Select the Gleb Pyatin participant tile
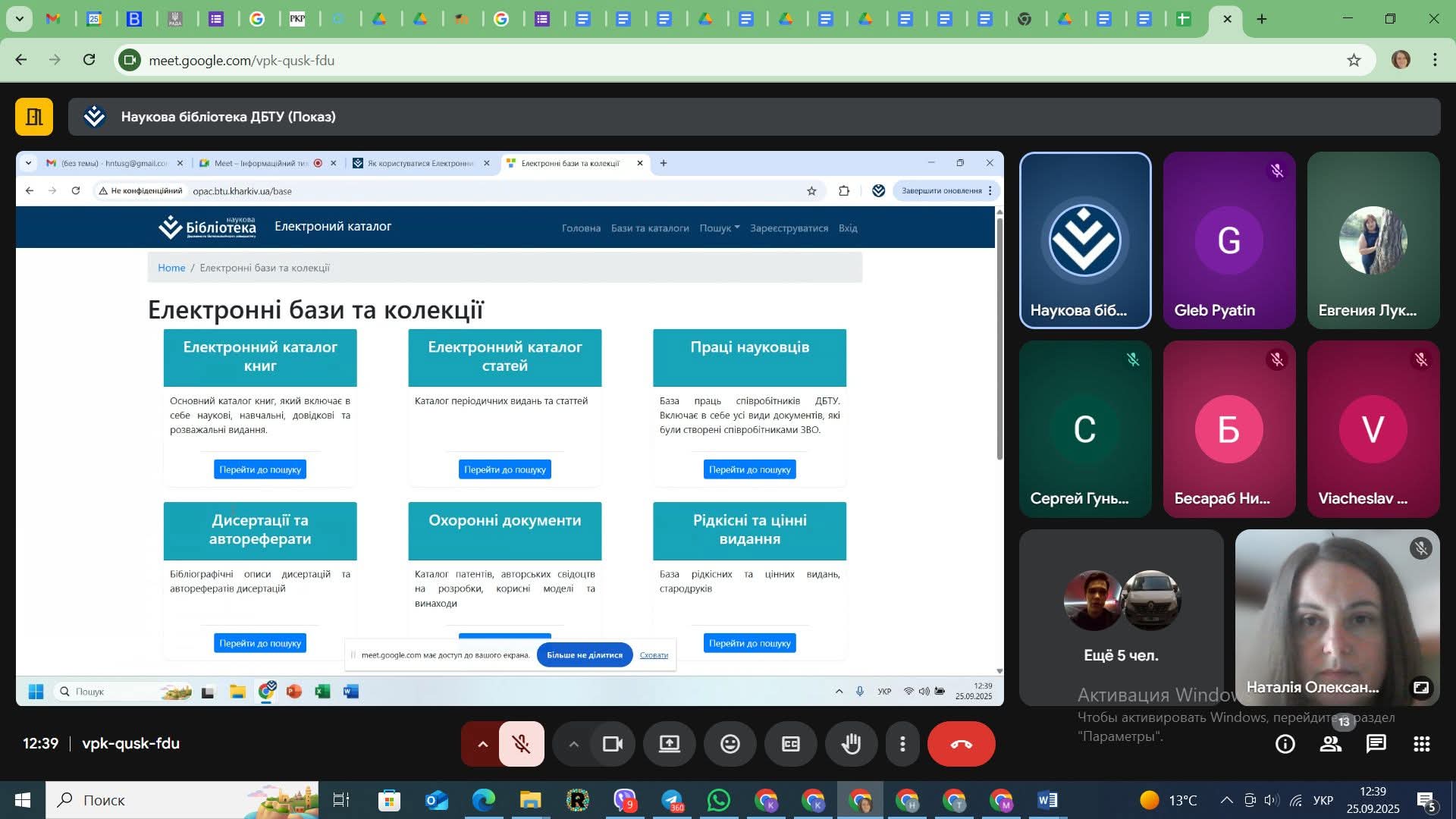1456x819 pixels. (1228, 240)
